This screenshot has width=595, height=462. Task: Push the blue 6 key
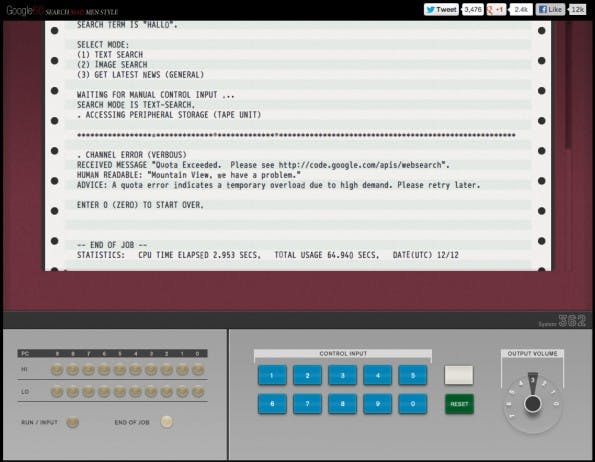point(272,404)
